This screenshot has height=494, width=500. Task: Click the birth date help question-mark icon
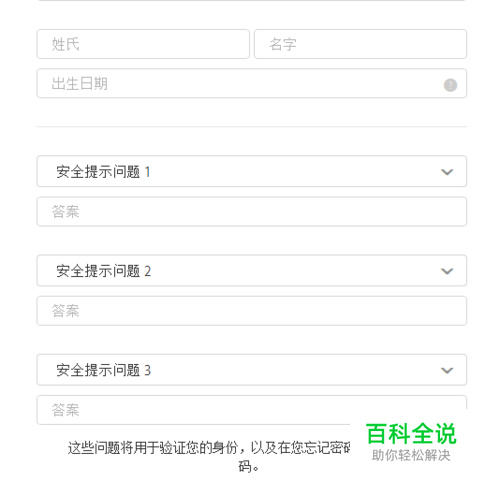[x=450, y=85]
